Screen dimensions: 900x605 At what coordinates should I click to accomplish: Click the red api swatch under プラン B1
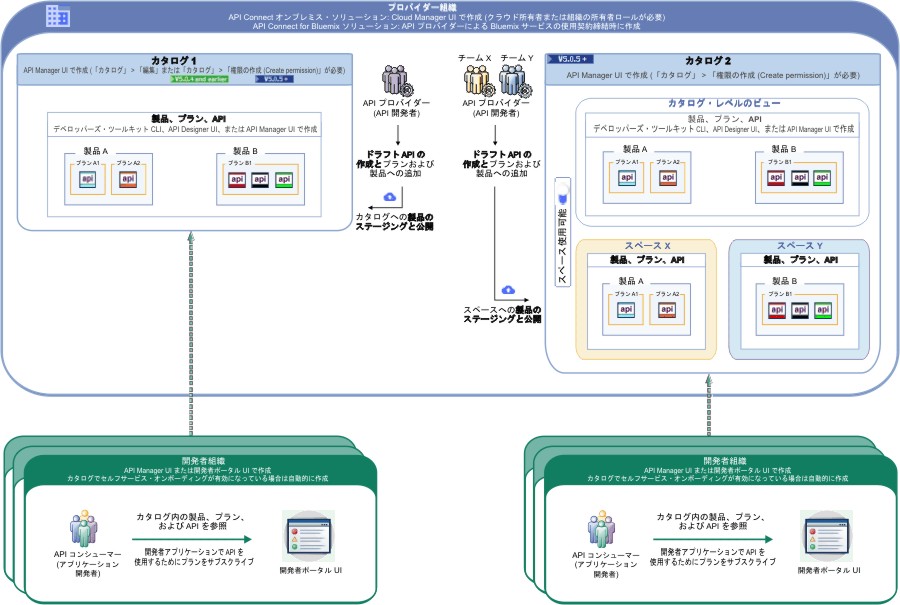238,180
